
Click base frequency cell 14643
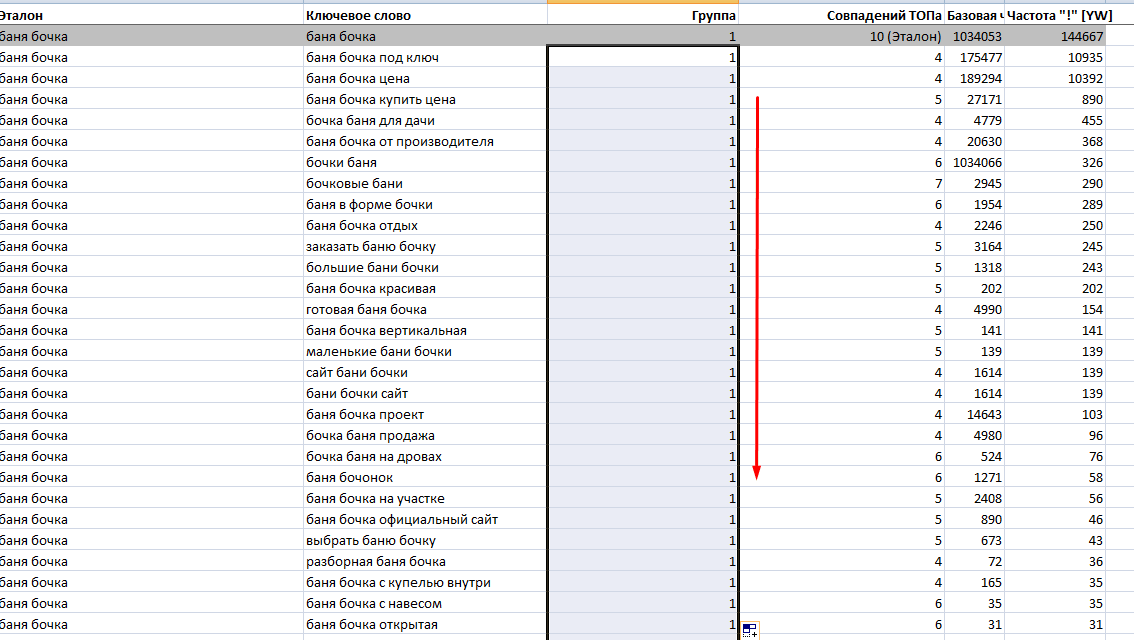tap(974, 414)
